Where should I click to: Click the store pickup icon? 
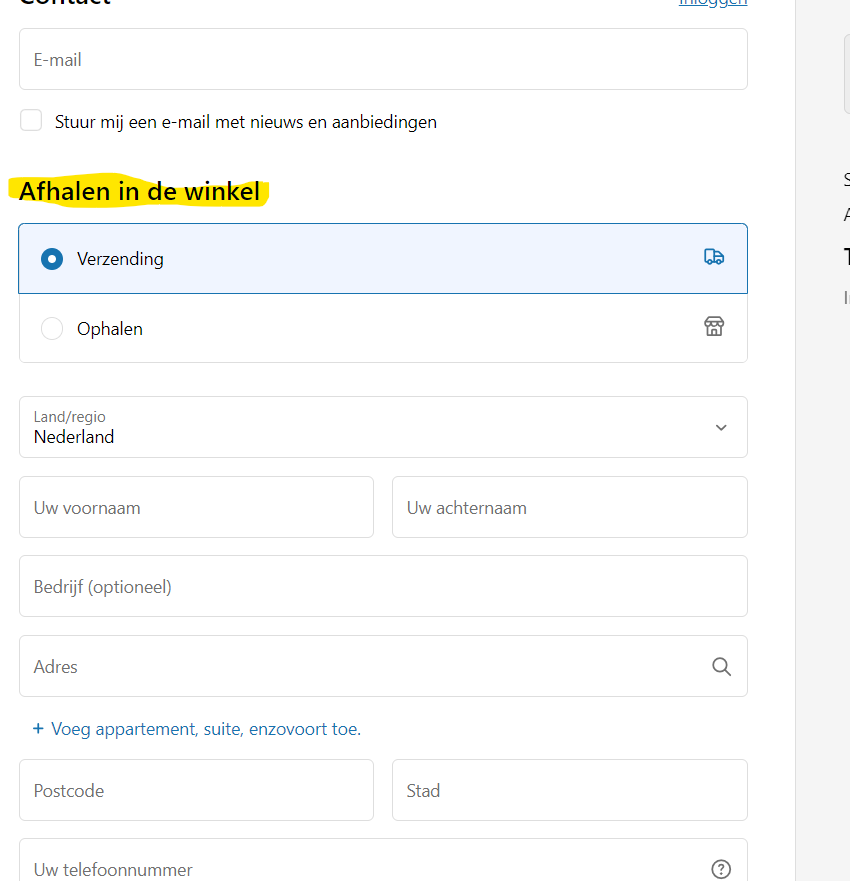(714, 327)
